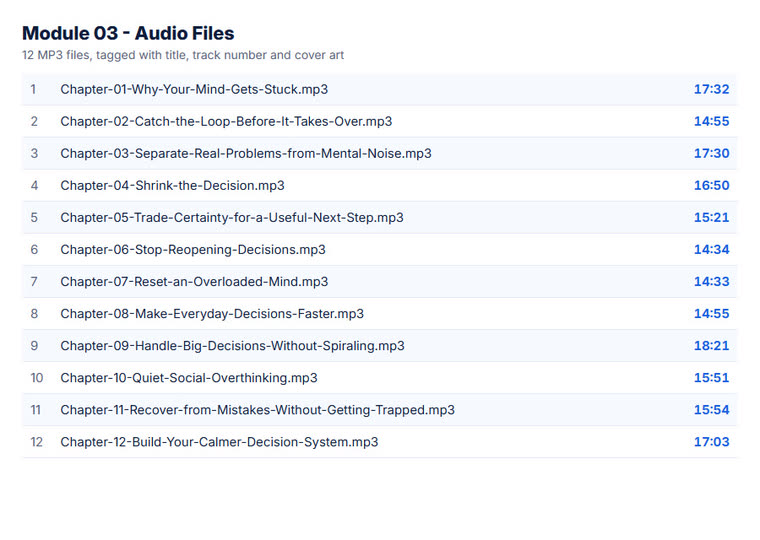The image size is (760, 540).
Task: Click the 15:54 duration value
Action: 711,410
